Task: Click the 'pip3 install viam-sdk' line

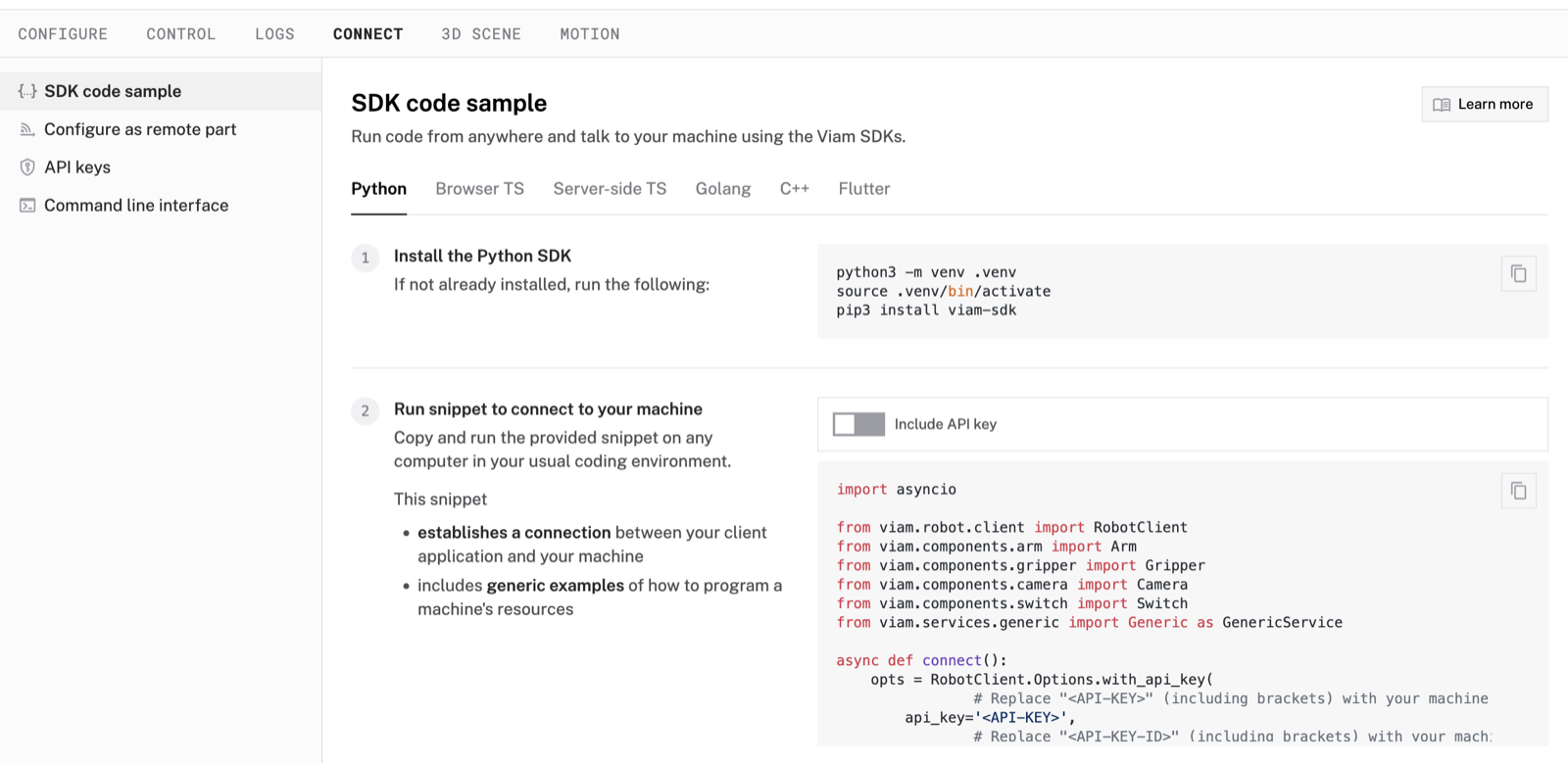Action: pyautogui.click(x=926, y=310)
